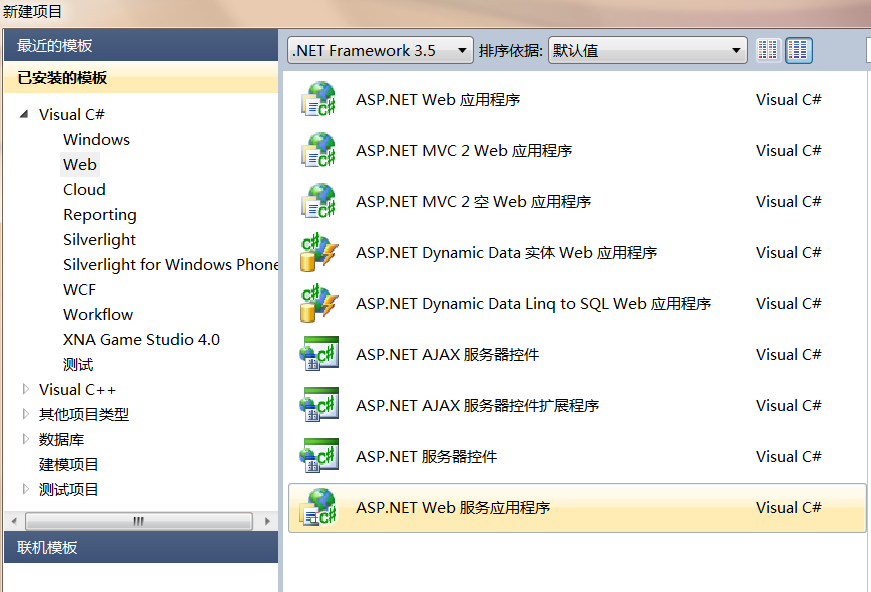The image size is (871, 592).
Task: Select the WCF category
Action: (x=79, y=289)
